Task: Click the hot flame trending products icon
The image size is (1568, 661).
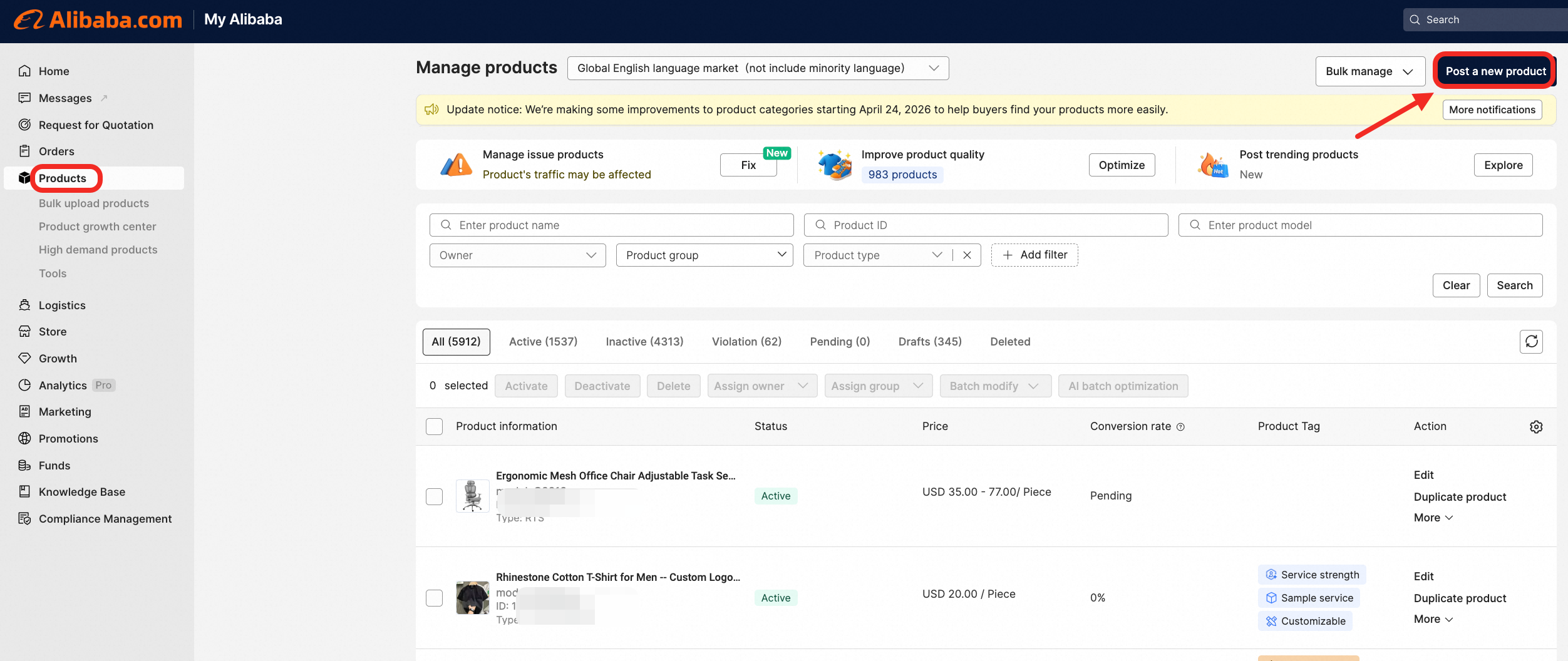Action: (x=1213, y=165)
